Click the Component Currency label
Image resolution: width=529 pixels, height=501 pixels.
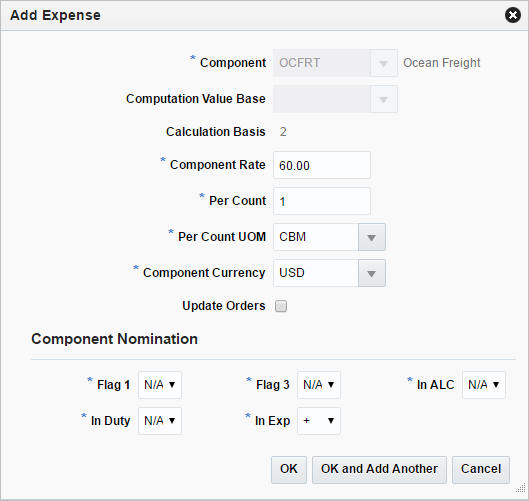(x=204, y=273)
